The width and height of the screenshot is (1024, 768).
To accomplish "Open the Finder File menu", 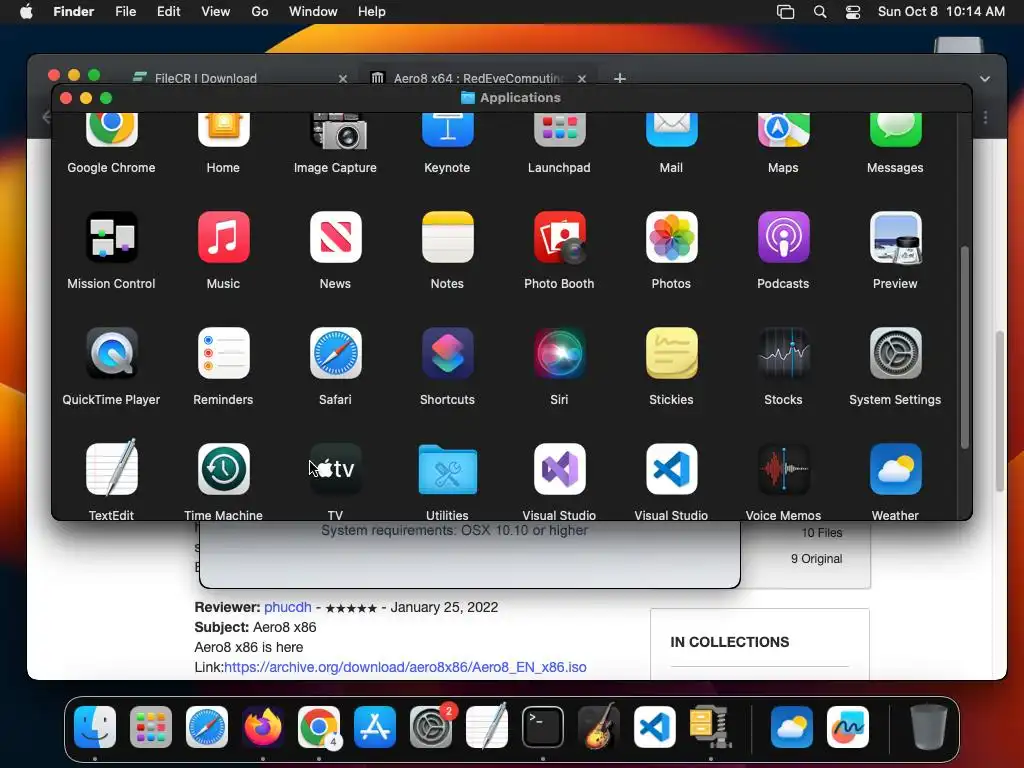I will point(125,12).
